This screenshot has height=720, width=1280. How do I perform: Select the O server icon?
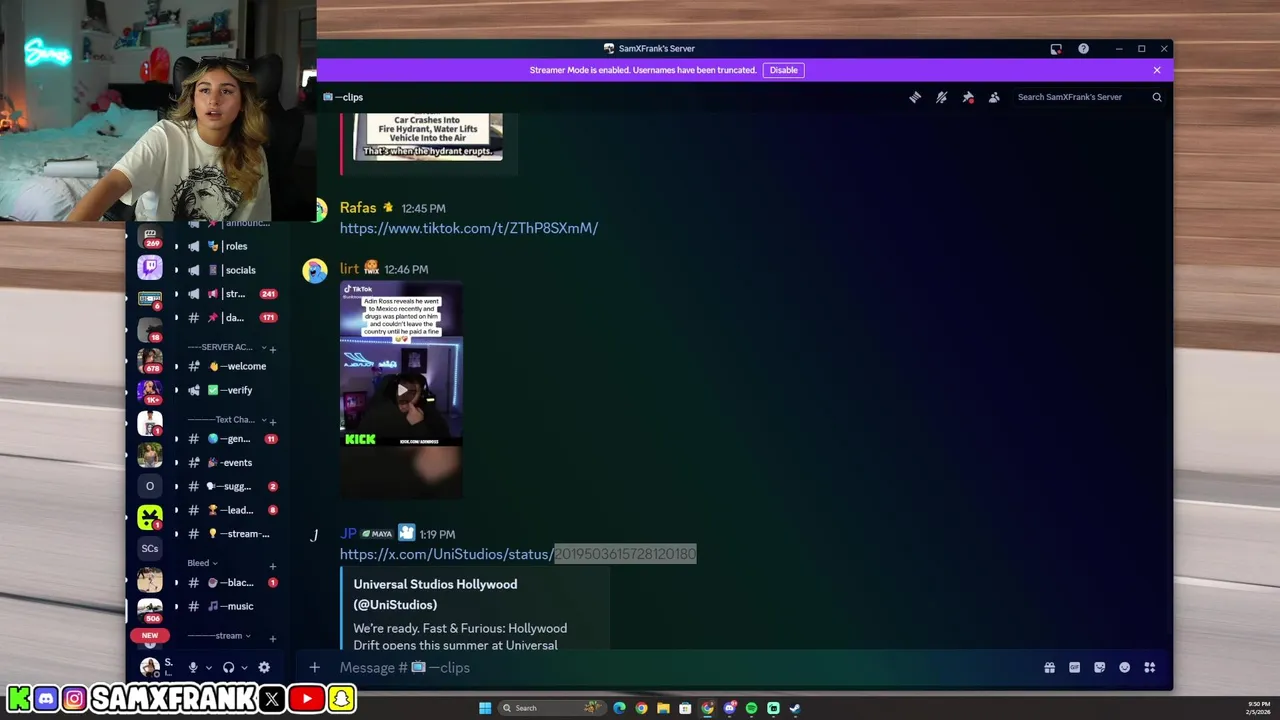pyautogui.click(x=150, y=486)
